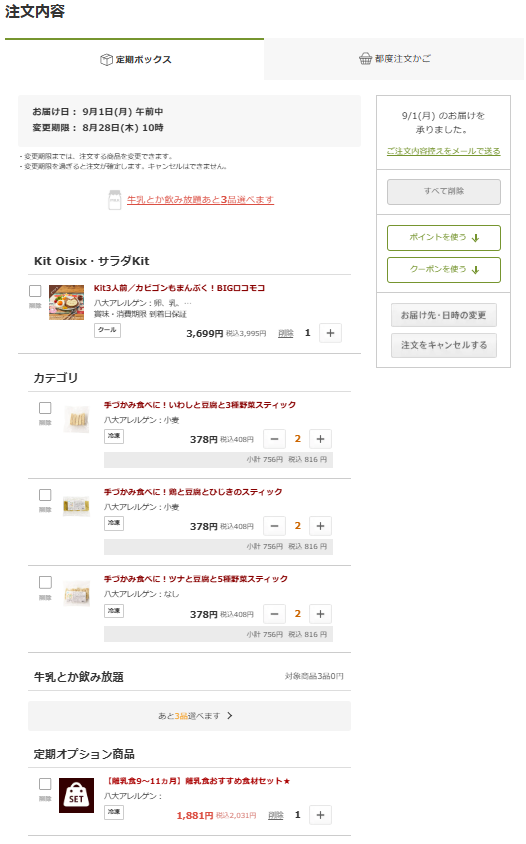526x844 pixels.
Task: Increase quantity of ツナと豆腐 sticks
Action: point(320,614)
